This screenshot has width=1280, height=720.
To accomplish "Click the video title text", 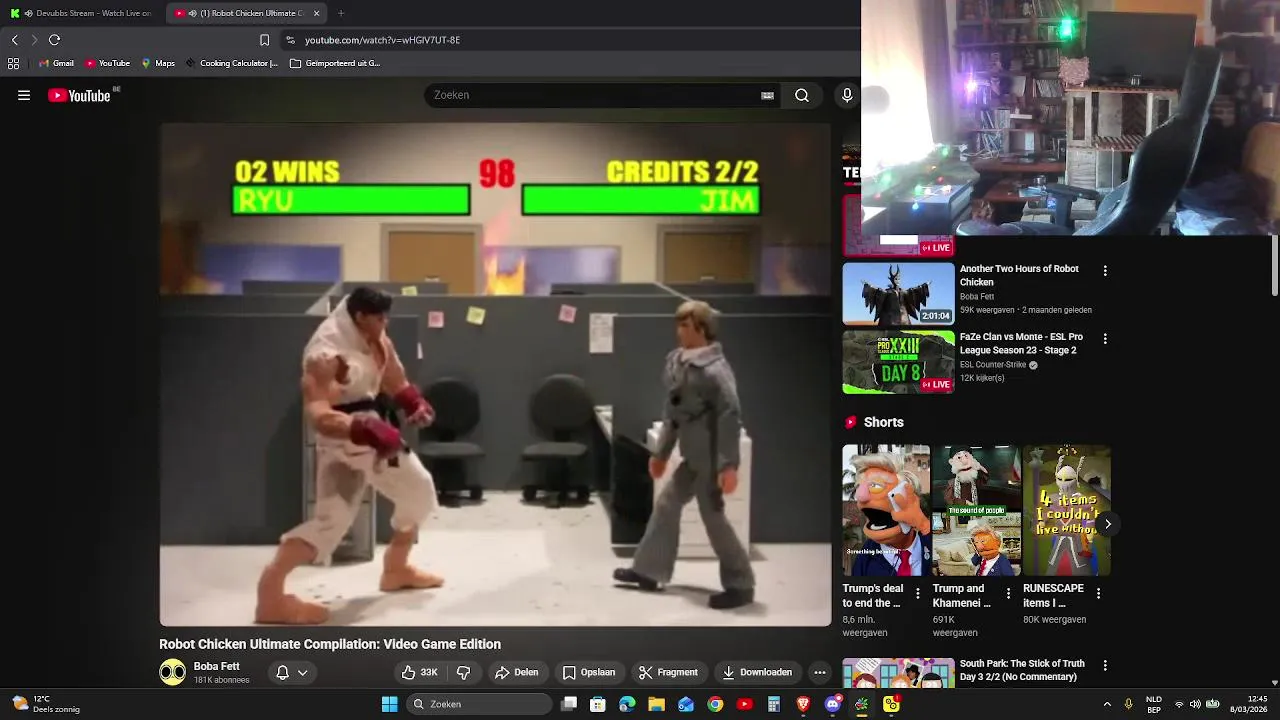I will 330,644.
